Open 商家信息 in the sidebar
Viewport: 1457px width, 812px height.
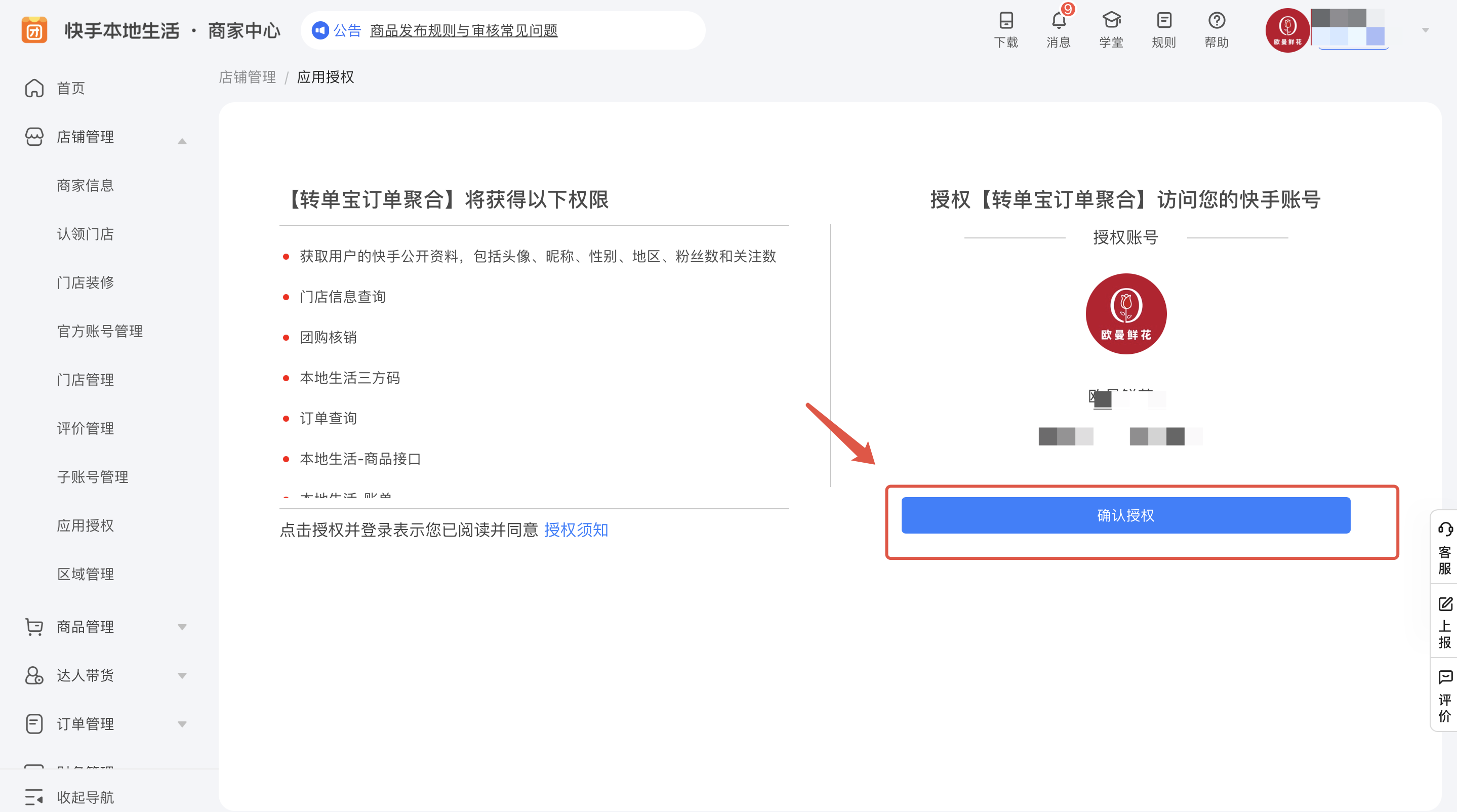click(86, 185)
